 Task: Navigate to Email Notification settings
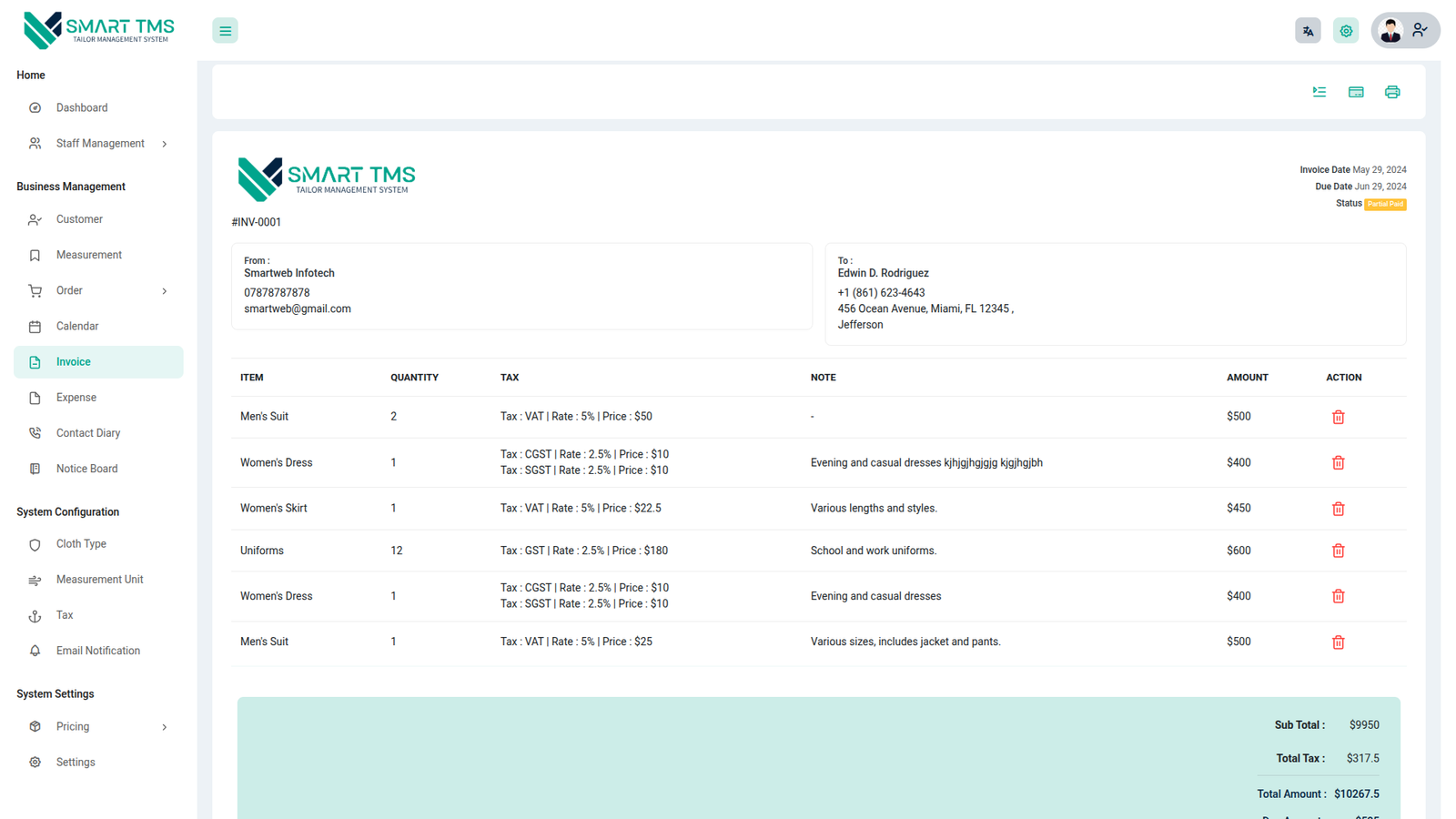(98, 651)
